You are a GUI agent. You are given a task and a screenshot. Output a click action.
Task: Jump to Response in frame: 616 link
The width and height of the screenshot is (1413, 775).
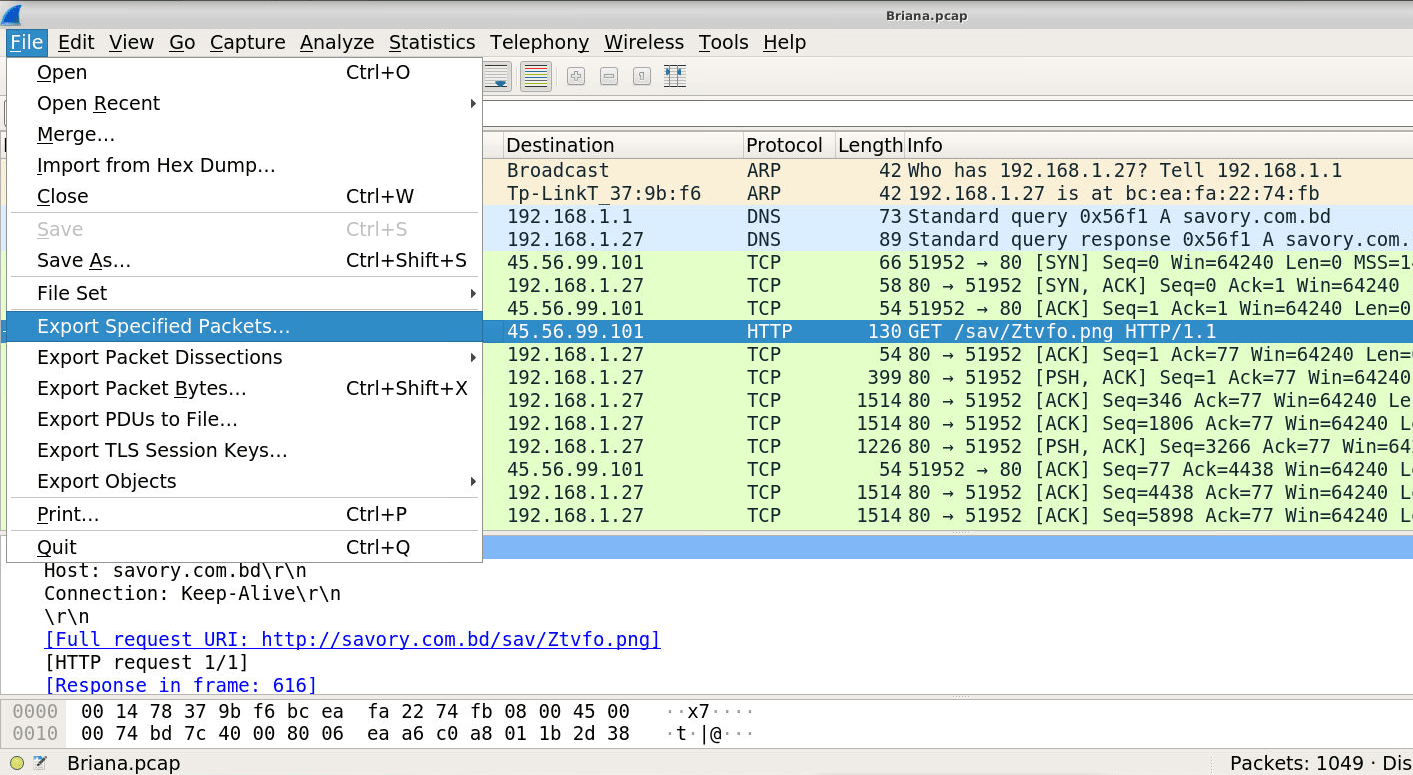click(181, 685)
